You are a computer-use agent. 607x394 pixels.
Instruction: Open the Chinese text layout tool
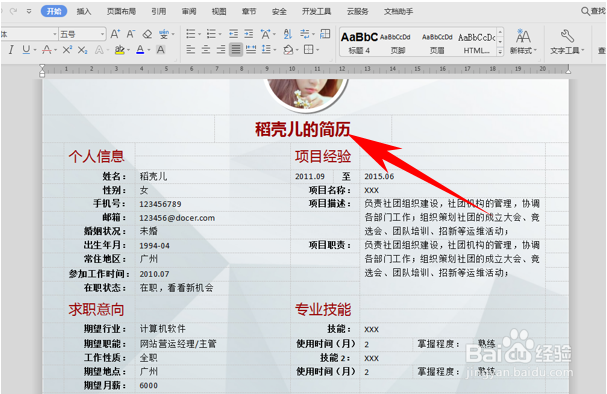[x=266, y=34]
